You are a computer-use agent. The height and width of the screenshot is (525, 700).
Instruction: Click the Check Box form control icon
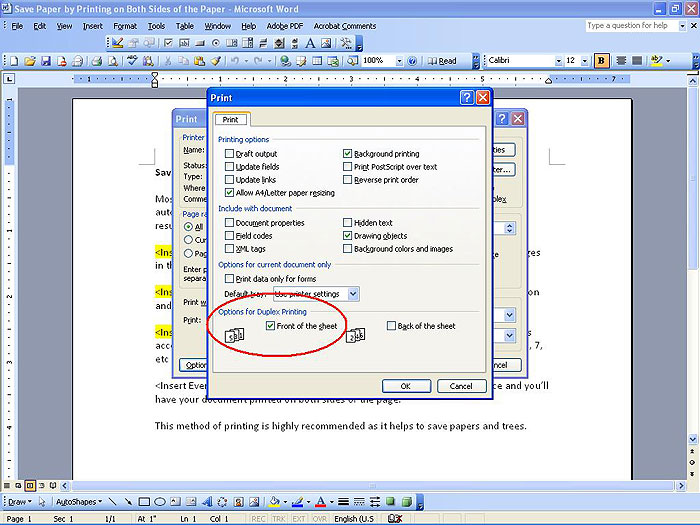[x=168, y=43]
